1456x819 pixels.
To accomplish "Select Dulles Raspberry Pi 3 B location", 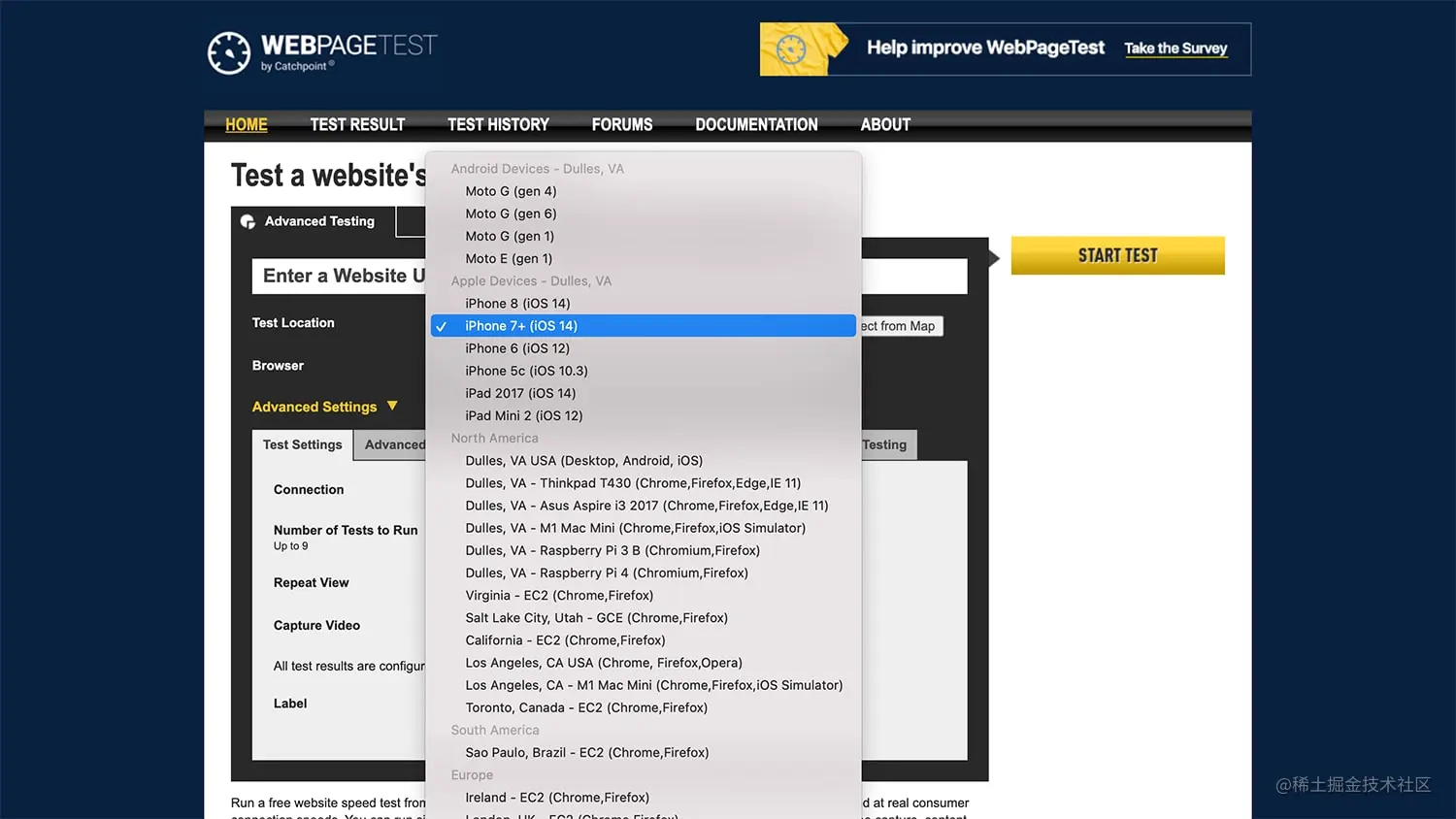I will click(643, 550).
